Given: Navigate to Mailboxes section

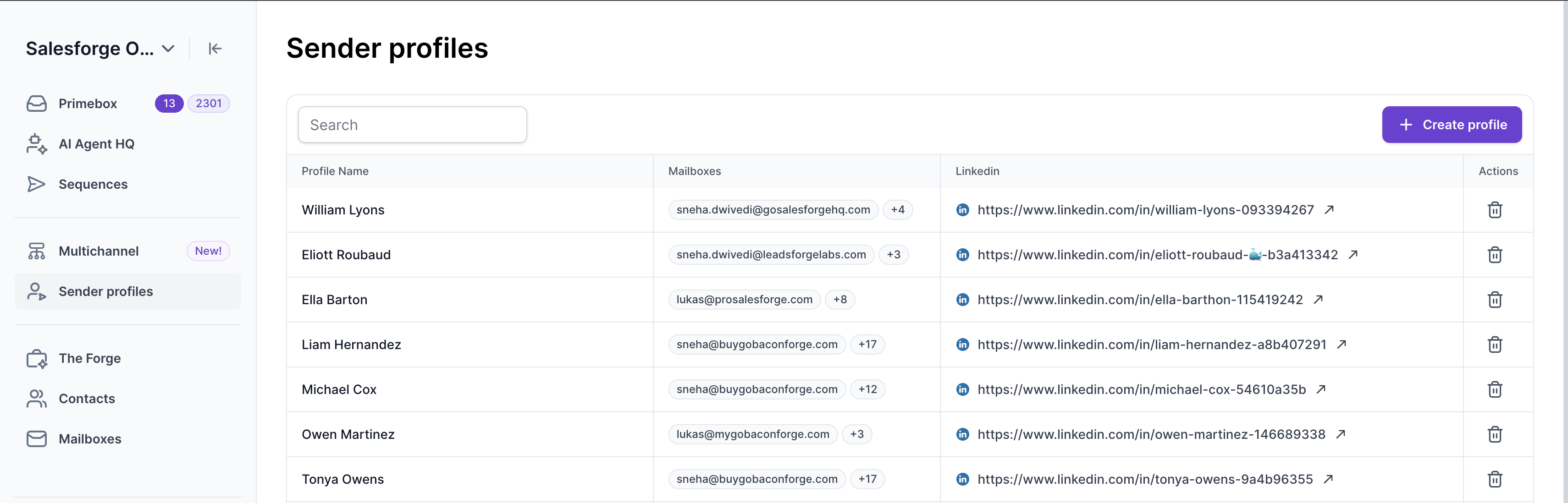Looking at the screenshot, I should pos(89,439).
